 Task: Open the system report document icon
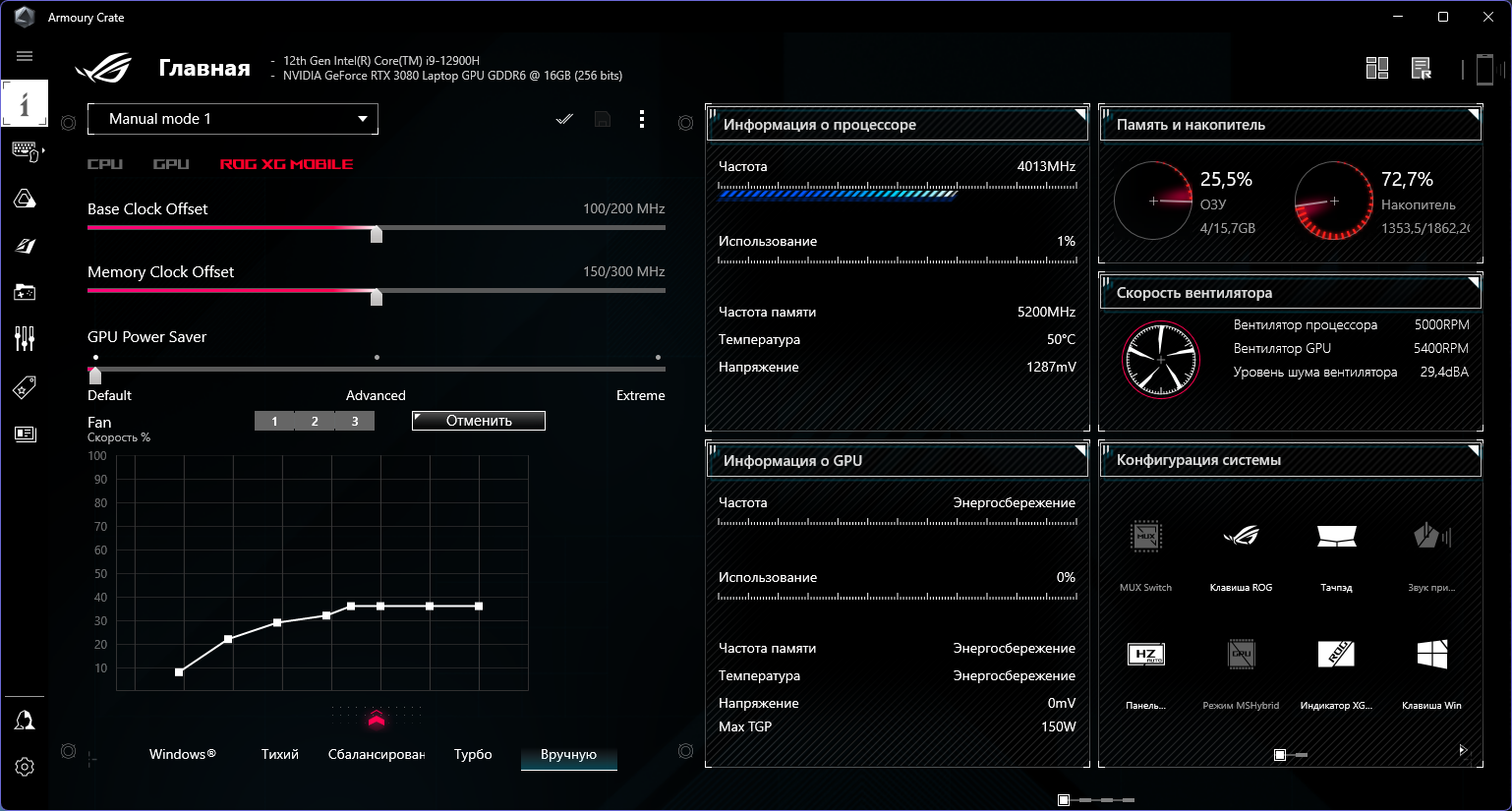click(1422, 68)
